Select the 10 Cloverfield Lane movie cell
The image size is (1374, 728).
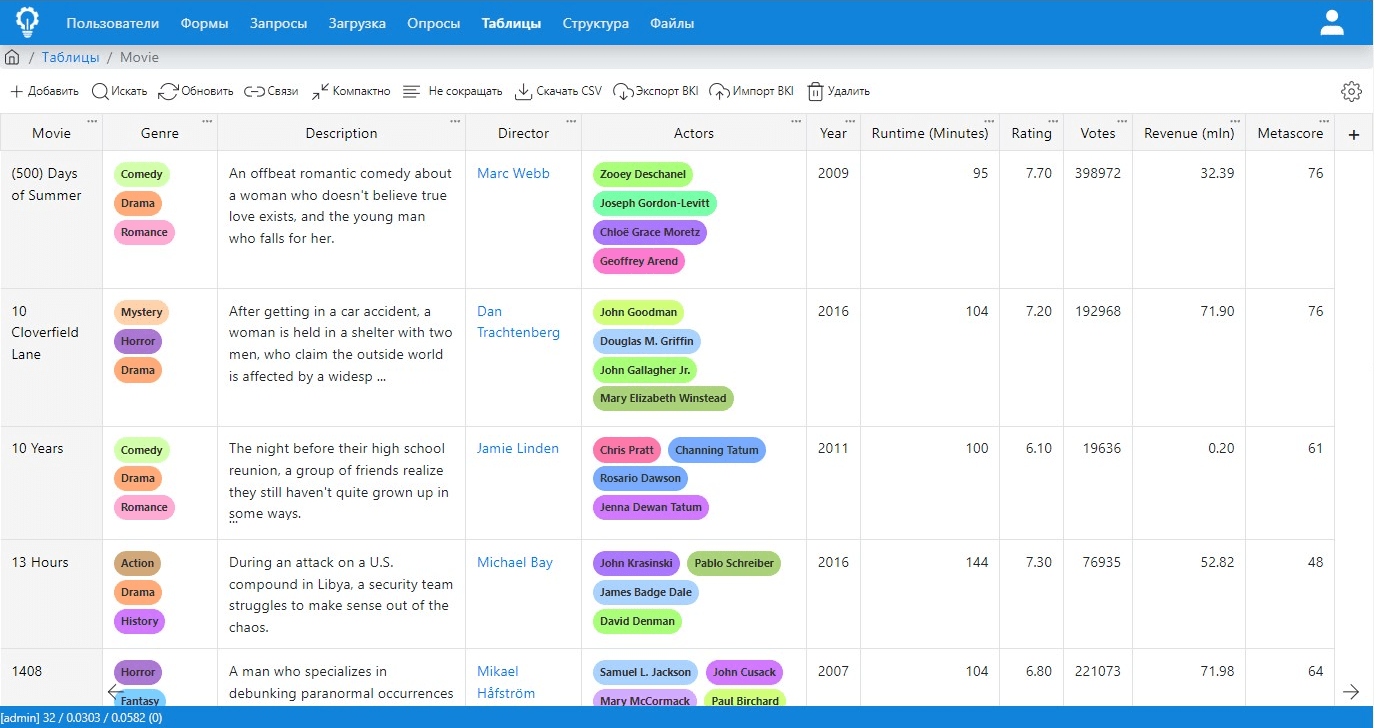(51, 358)
